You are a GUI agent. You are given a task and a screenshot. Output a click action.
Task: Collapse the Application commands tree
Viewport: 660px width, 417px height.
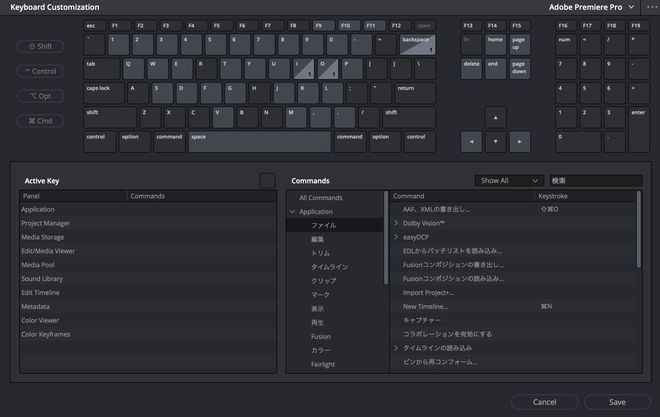[x=292, y=212]
